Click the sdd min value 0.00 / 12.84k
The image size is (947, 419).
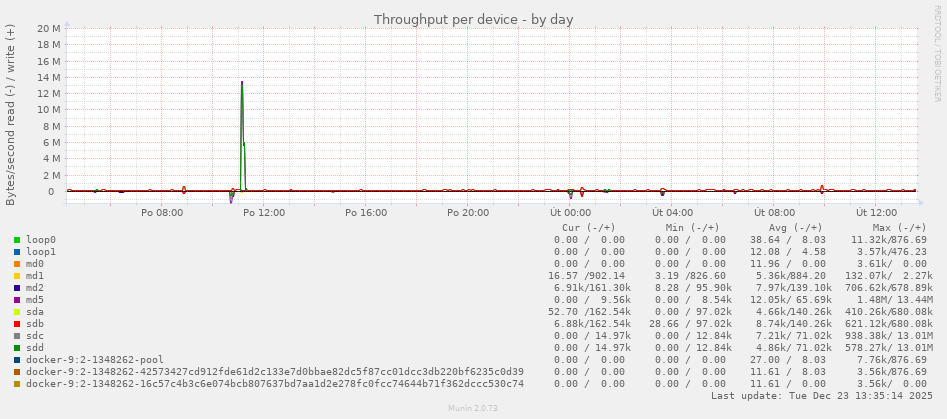point(693,348)
